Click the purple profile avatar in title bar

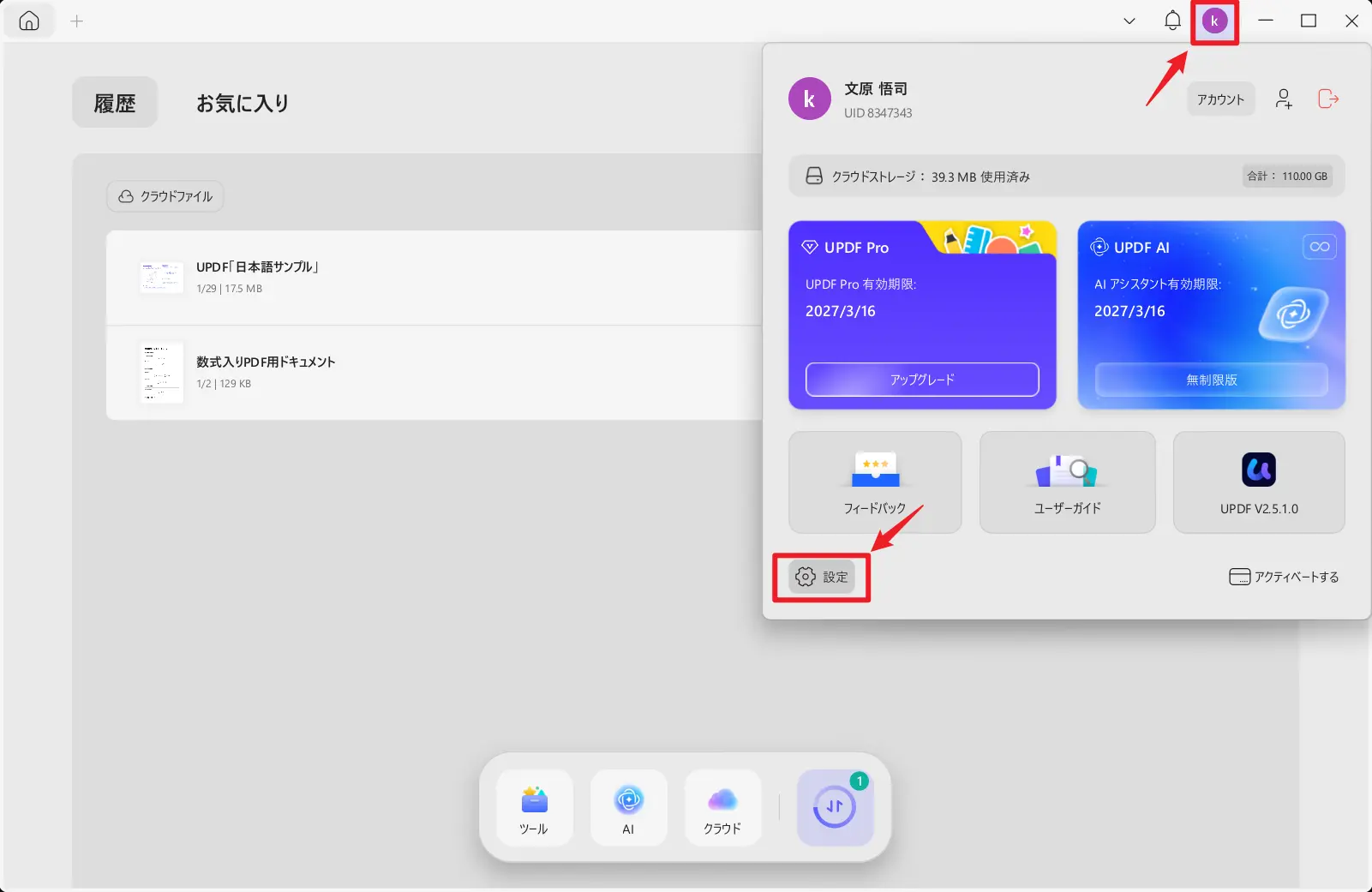(1214, 21)
